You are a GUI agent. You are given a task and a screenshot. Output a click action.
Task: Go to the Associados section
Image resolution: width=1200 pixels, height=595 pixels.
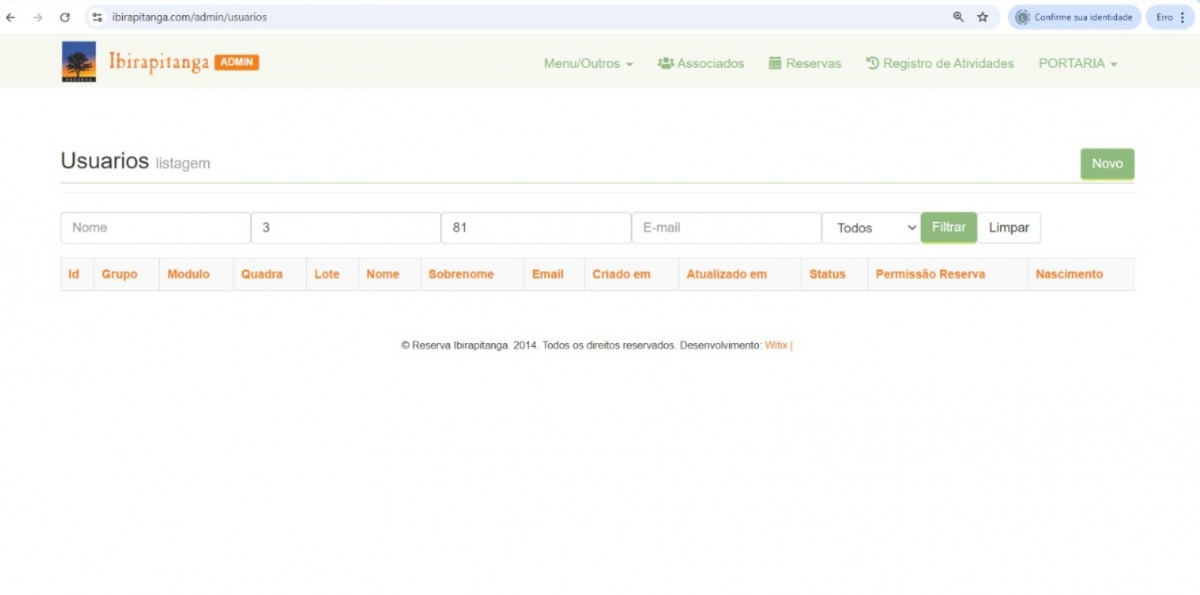(x=701, y=63)
